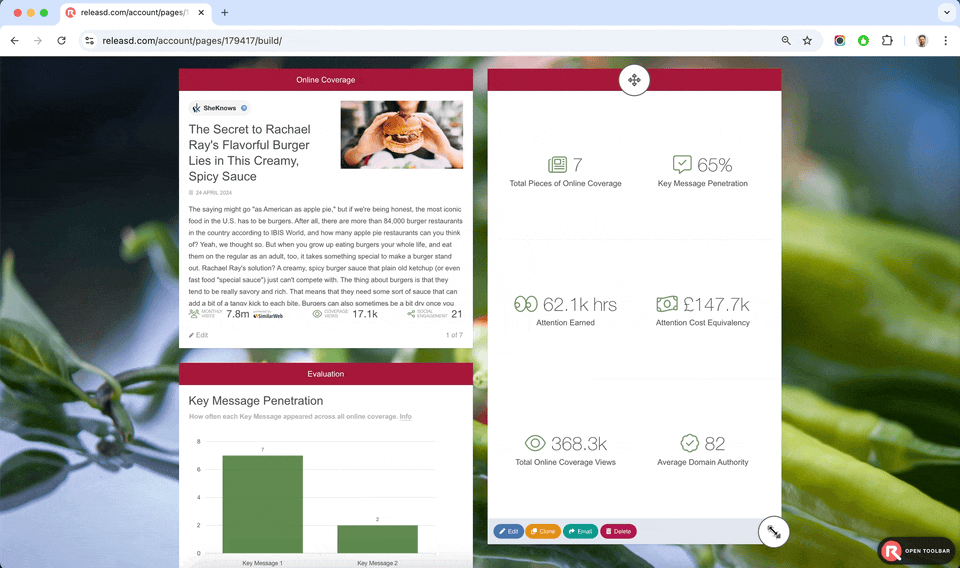Click the Key Message 2 bar
Screen dimensions: 960x568
(377, 538)
